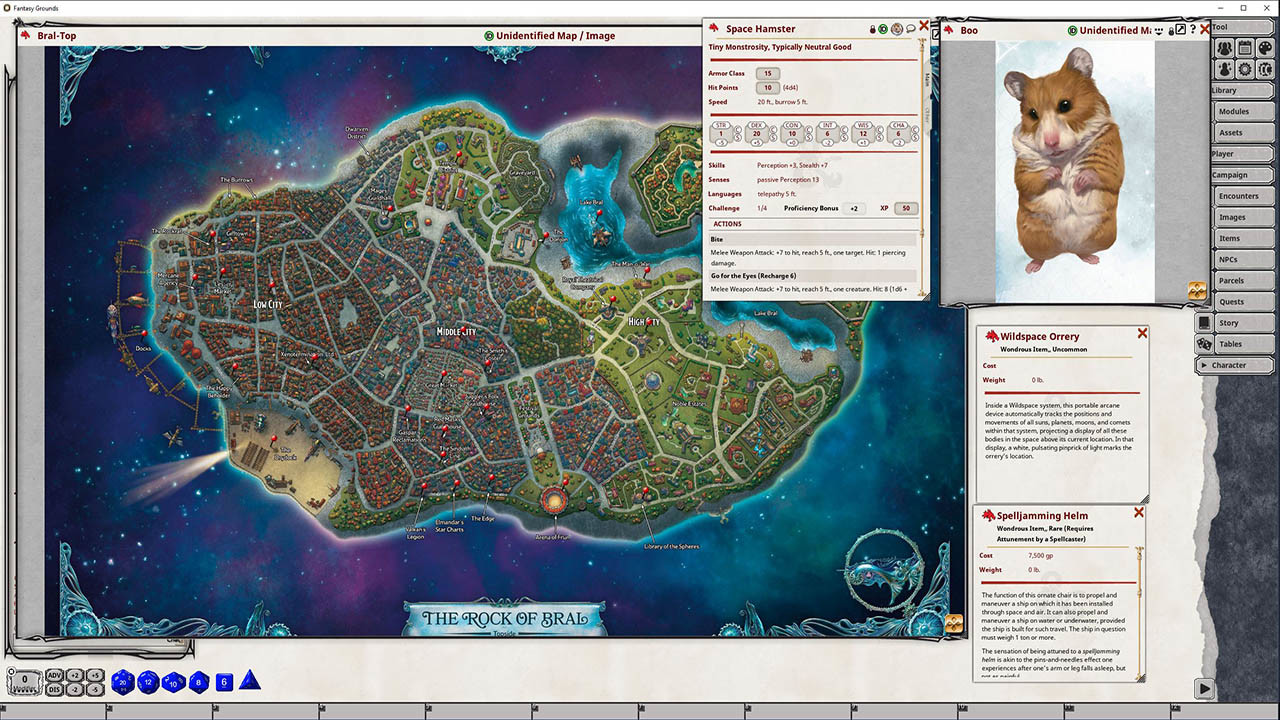The height and width of the screenshot is (720, 1280).
Task: Enable the ADV roll modifier
Action: [x=55, y=674]
